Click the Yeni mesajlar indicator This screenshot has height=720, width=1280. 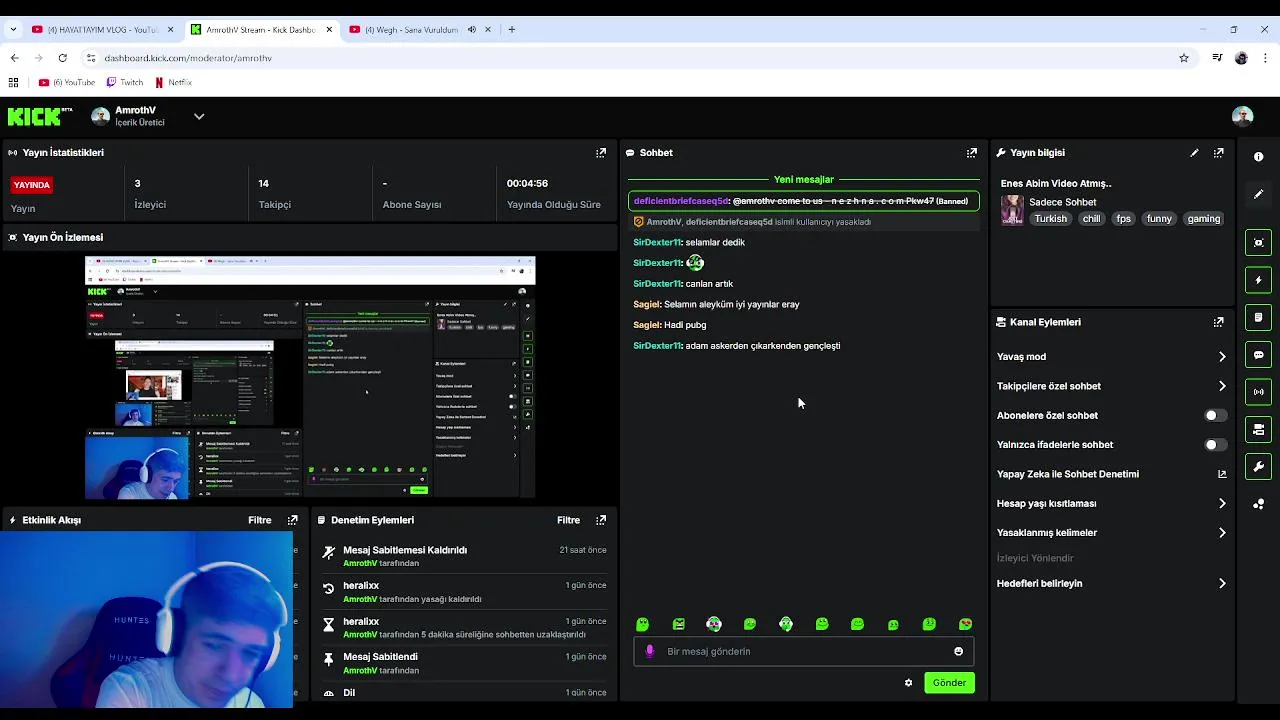pyautogui.click(x=803, y=180)
